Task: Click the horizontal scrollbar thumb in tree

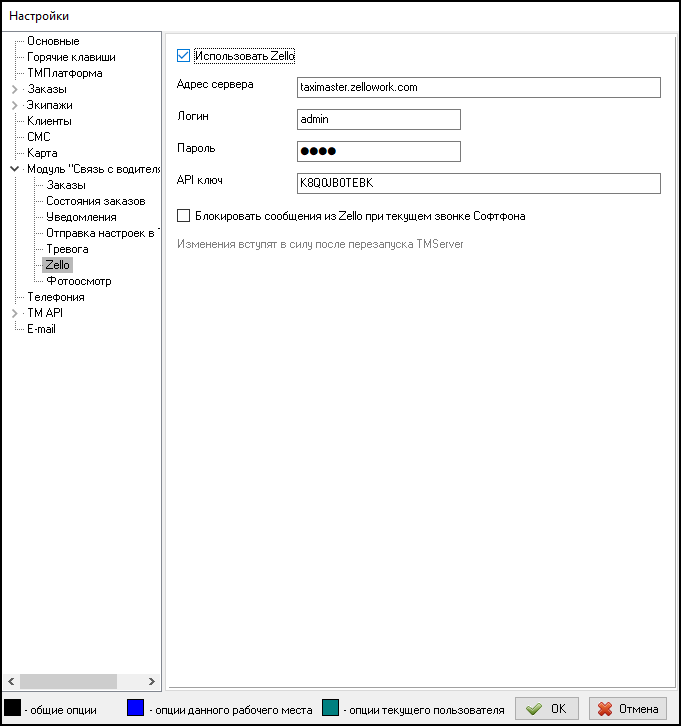Action: (68, 681)
